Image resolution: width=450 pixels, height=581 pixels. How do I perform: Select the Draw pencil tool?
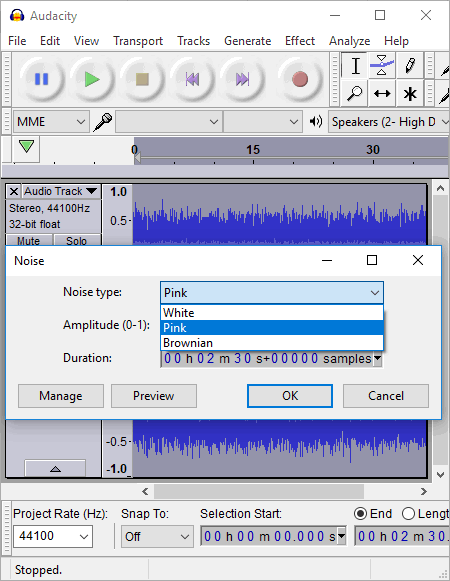click(x=409, y=65)
